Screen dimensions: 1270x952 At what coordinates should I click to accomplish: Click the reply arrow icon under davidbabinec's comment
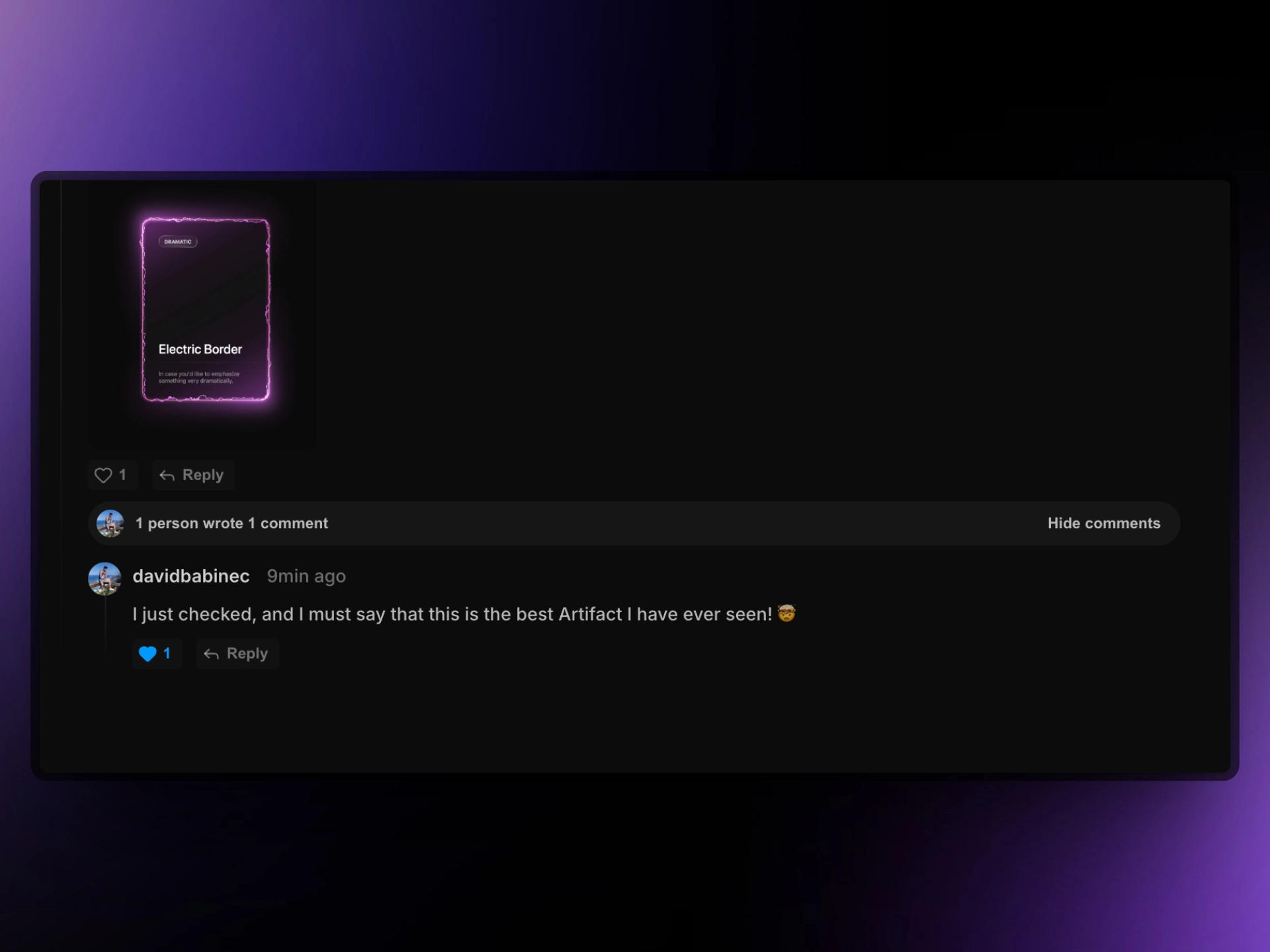coord(211,654)
